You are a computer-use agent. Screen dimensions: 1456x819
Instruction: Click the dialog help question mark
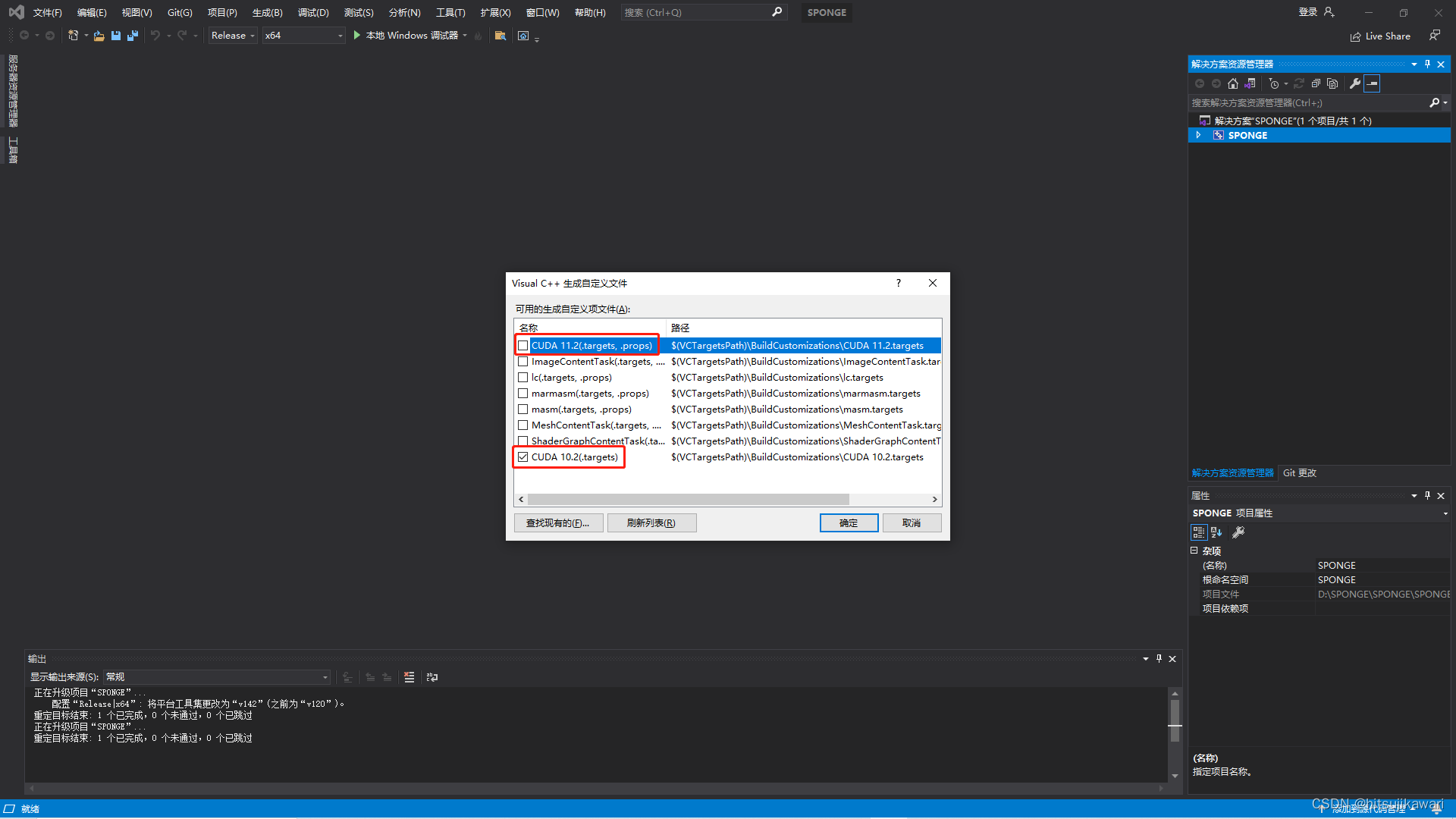tap(899, 283)
